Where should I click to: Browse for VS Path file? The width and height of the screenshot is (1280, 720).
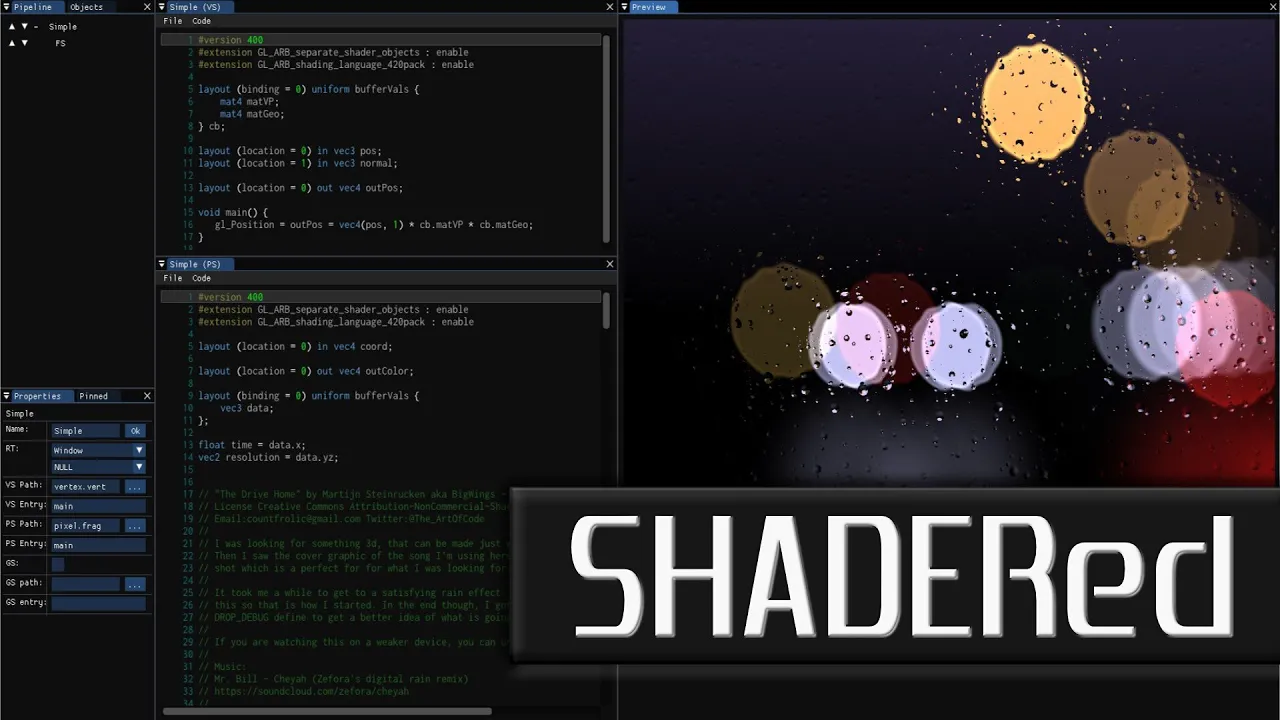pos(135,487)
